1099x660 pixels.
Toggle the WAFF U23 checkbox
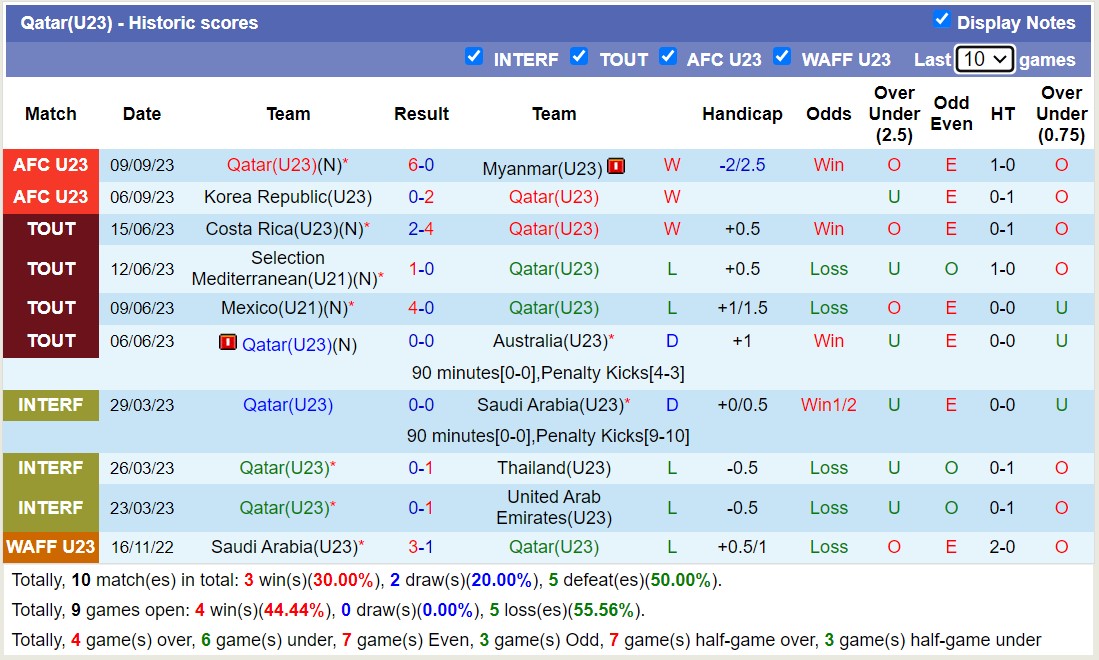point(782,57)
